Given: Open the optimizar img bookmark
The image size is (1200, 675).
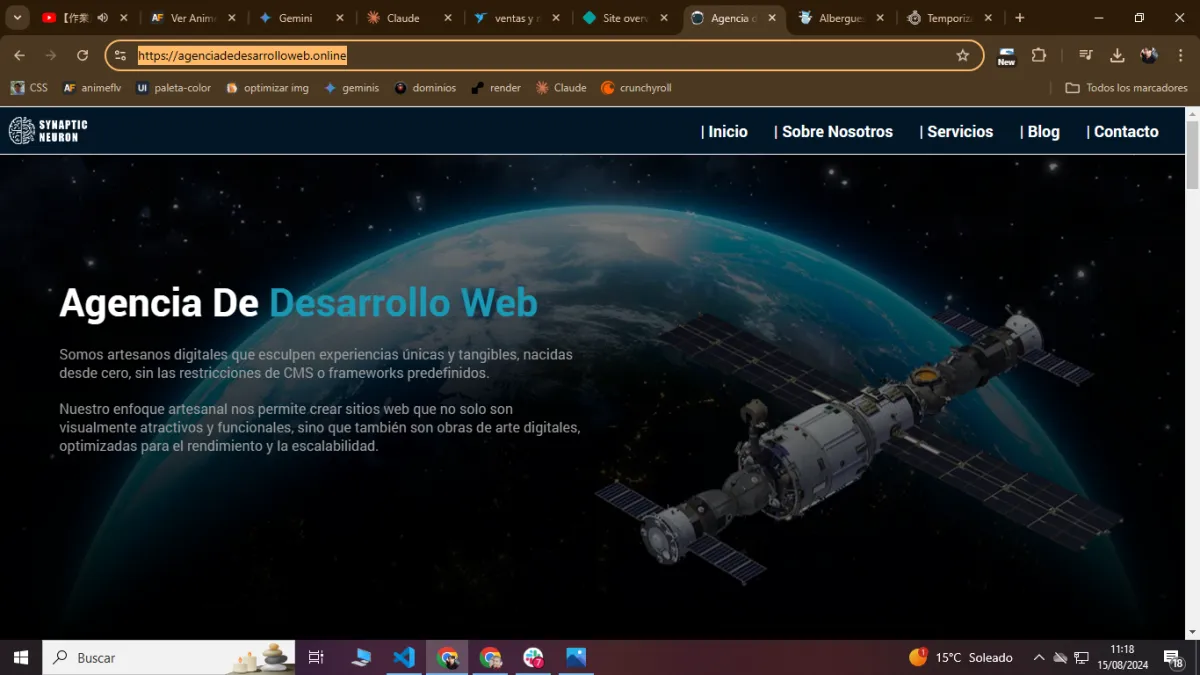Looking at the screenshot, I should (267, 88).
